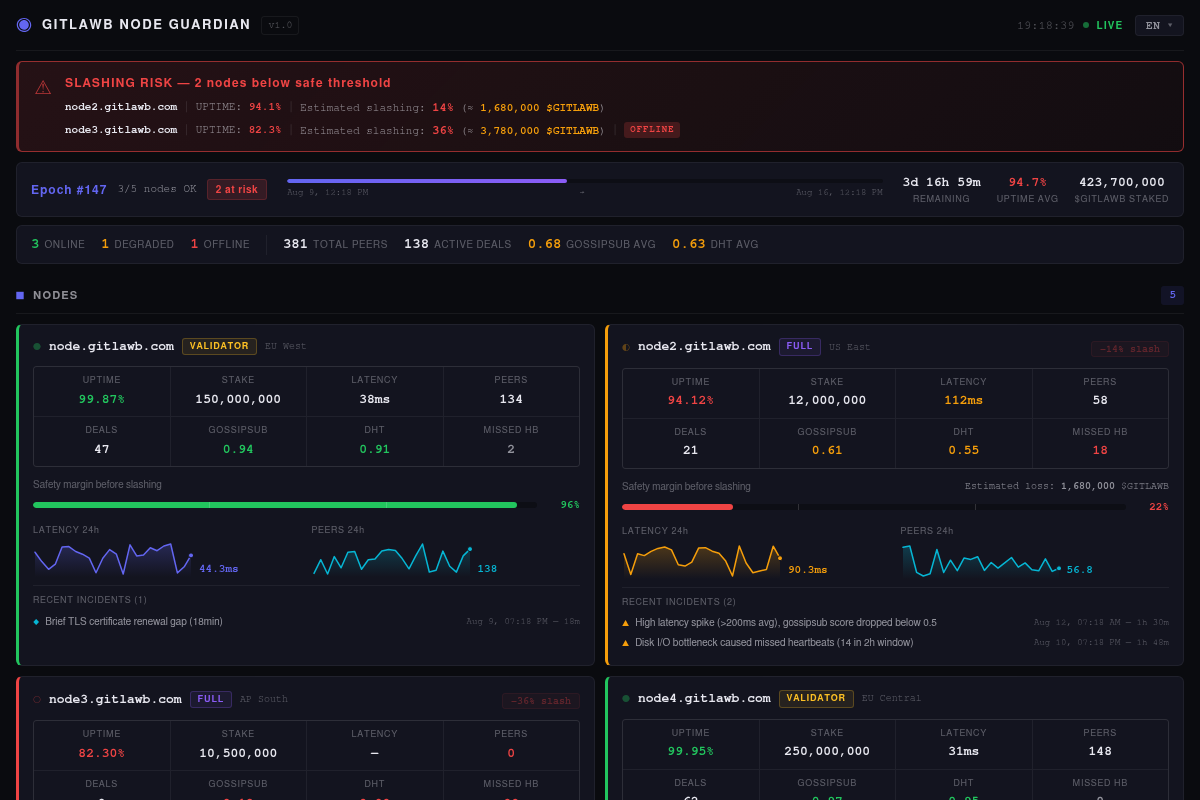Click the node4.gitlawb.com status dot

click(x=626, y=698)
